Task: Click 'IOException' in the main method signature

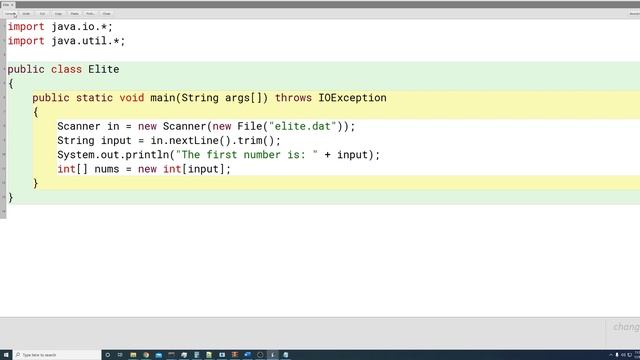Action: coord(352,98)
